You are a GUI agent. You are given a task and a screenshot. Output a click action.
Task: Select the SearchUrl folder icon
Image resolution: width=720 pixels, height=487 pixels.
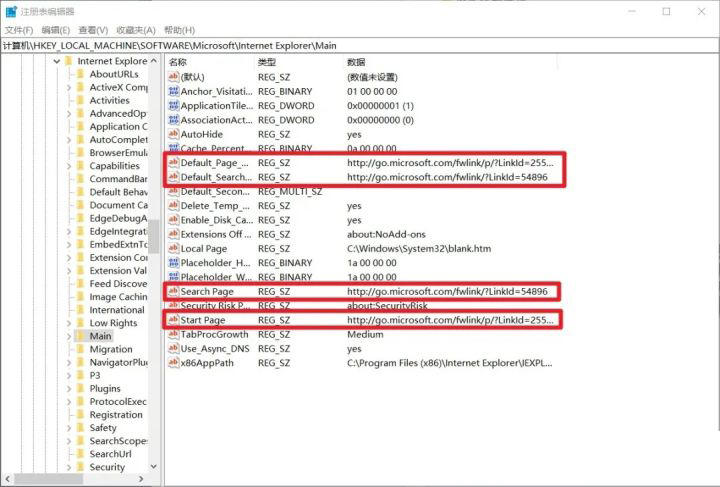coord(80,454)
